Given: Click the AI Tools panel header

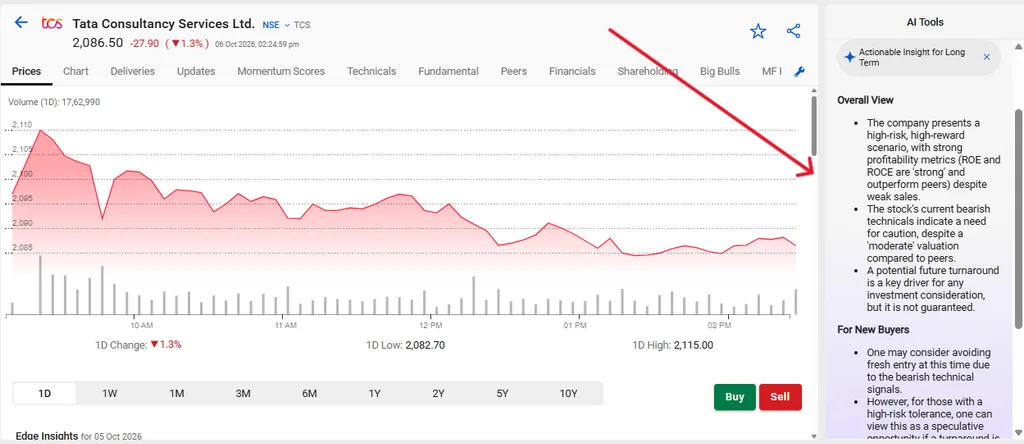Looking at the screenshot, I should coord(925,22).
